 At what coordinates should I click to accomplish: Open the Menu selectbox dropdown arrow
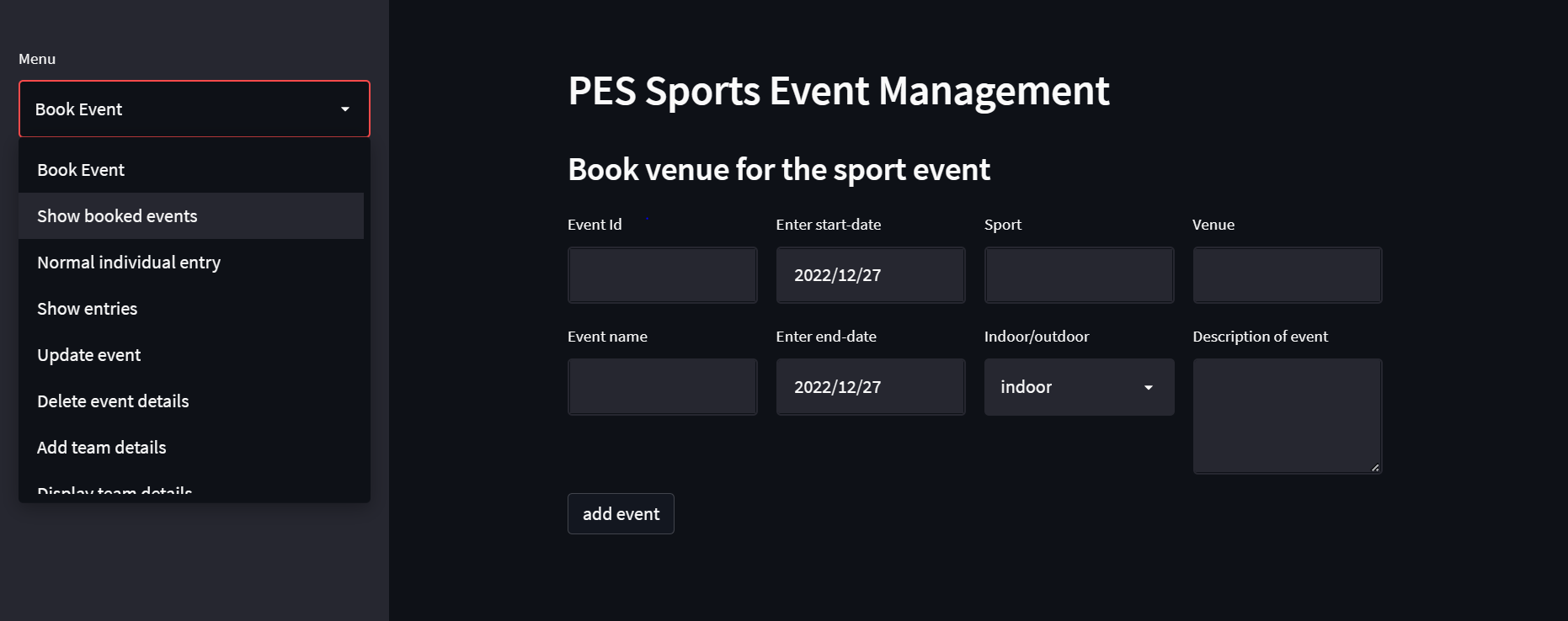coord(345,109)
